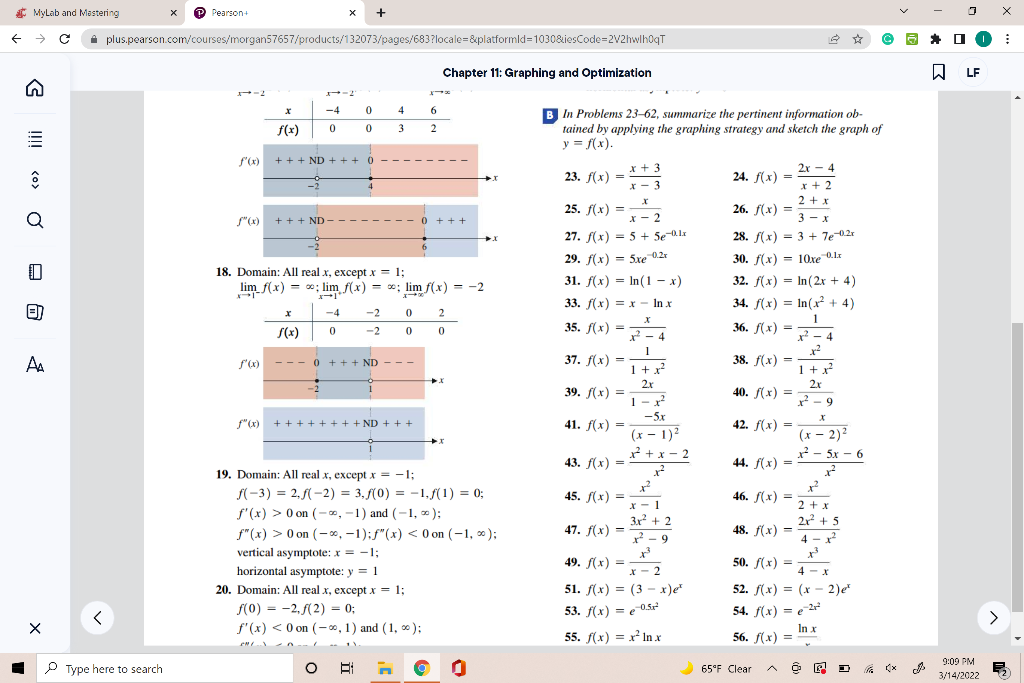Click the muted volume icon
The height and width of the screenshot is (683, 1024).
tap(891, 669)
